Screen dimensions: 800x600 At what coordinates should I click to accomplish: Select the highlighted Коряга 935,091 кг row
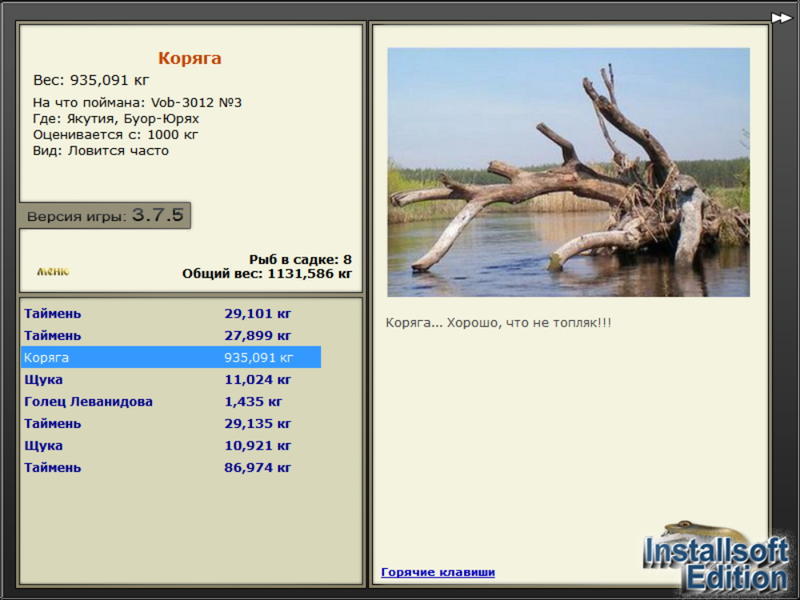(x=170, y=357)
